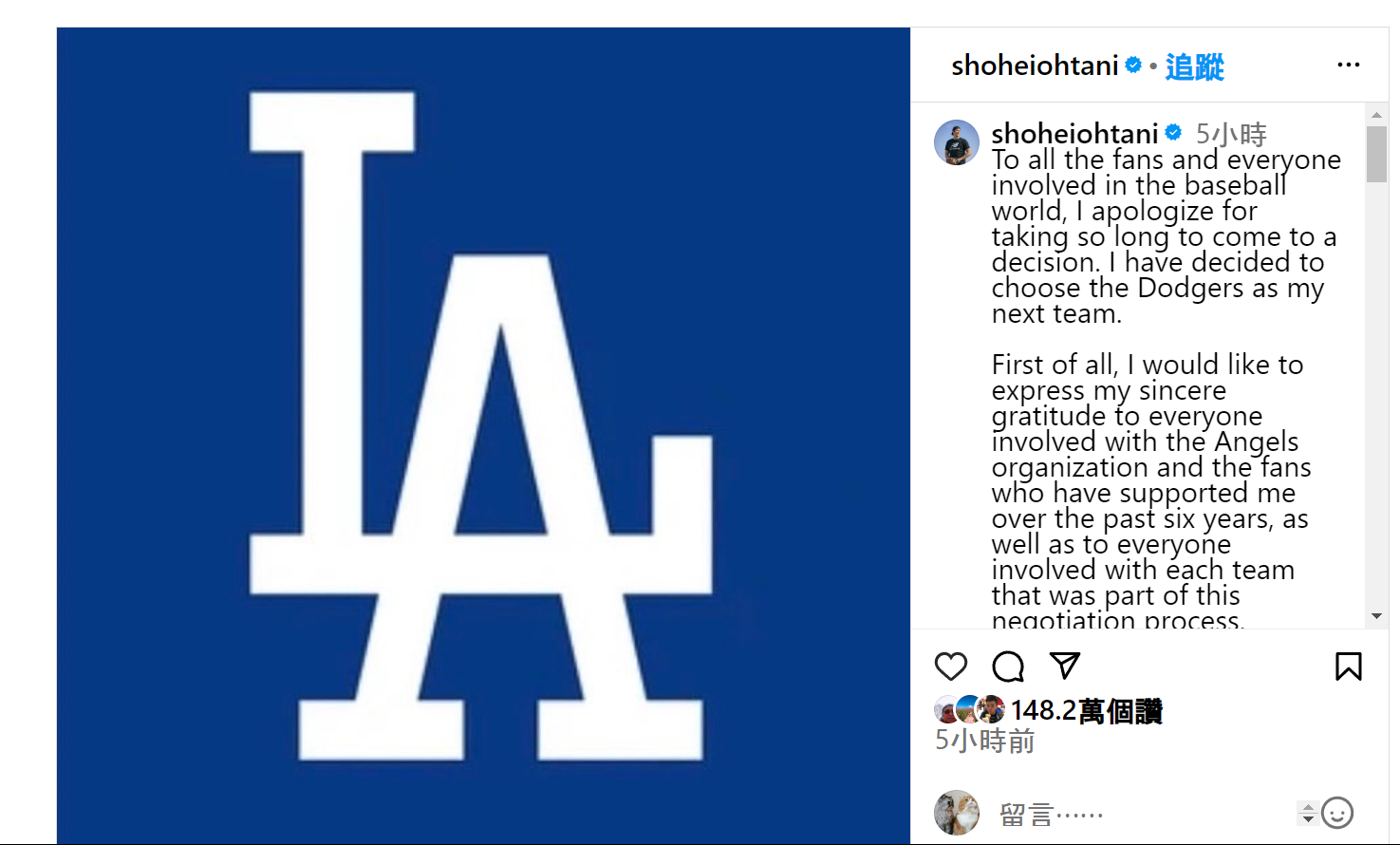Viewport: 1400px width, 845px height.
Task: Follow shoheiohtani with the 追蹤 button
Action: (1194, 66)
